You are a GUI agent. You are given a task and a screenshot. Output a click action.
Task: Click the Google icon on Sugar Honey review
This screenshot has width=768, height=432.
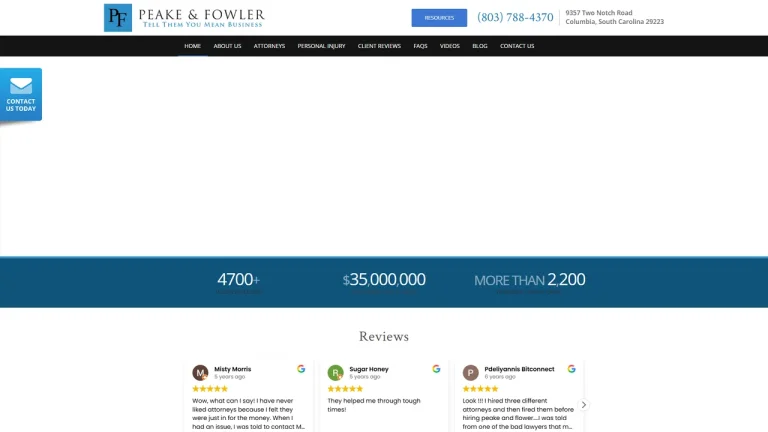[436, 369]
